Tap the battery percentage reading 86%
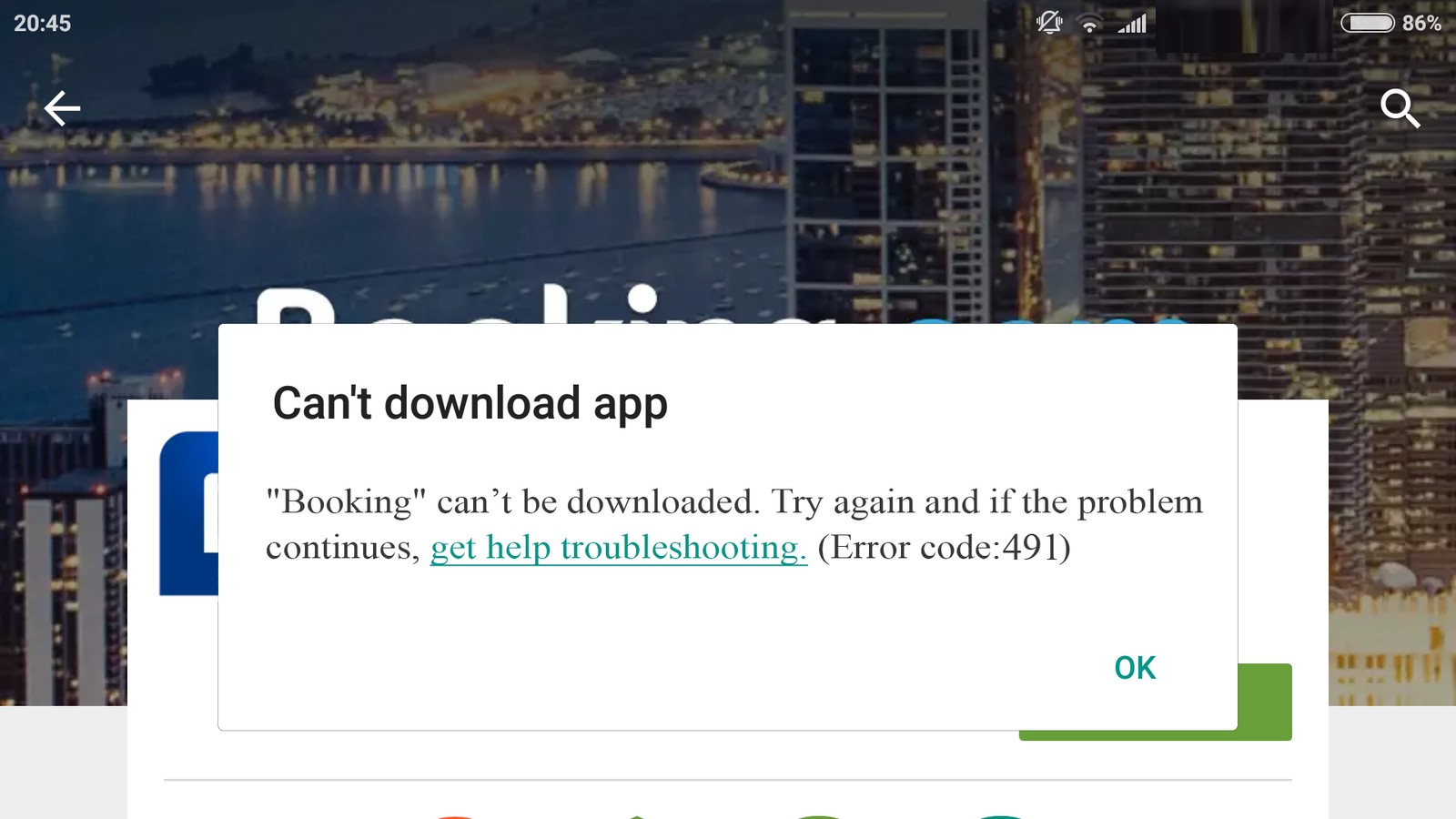 coord(1423,25)
